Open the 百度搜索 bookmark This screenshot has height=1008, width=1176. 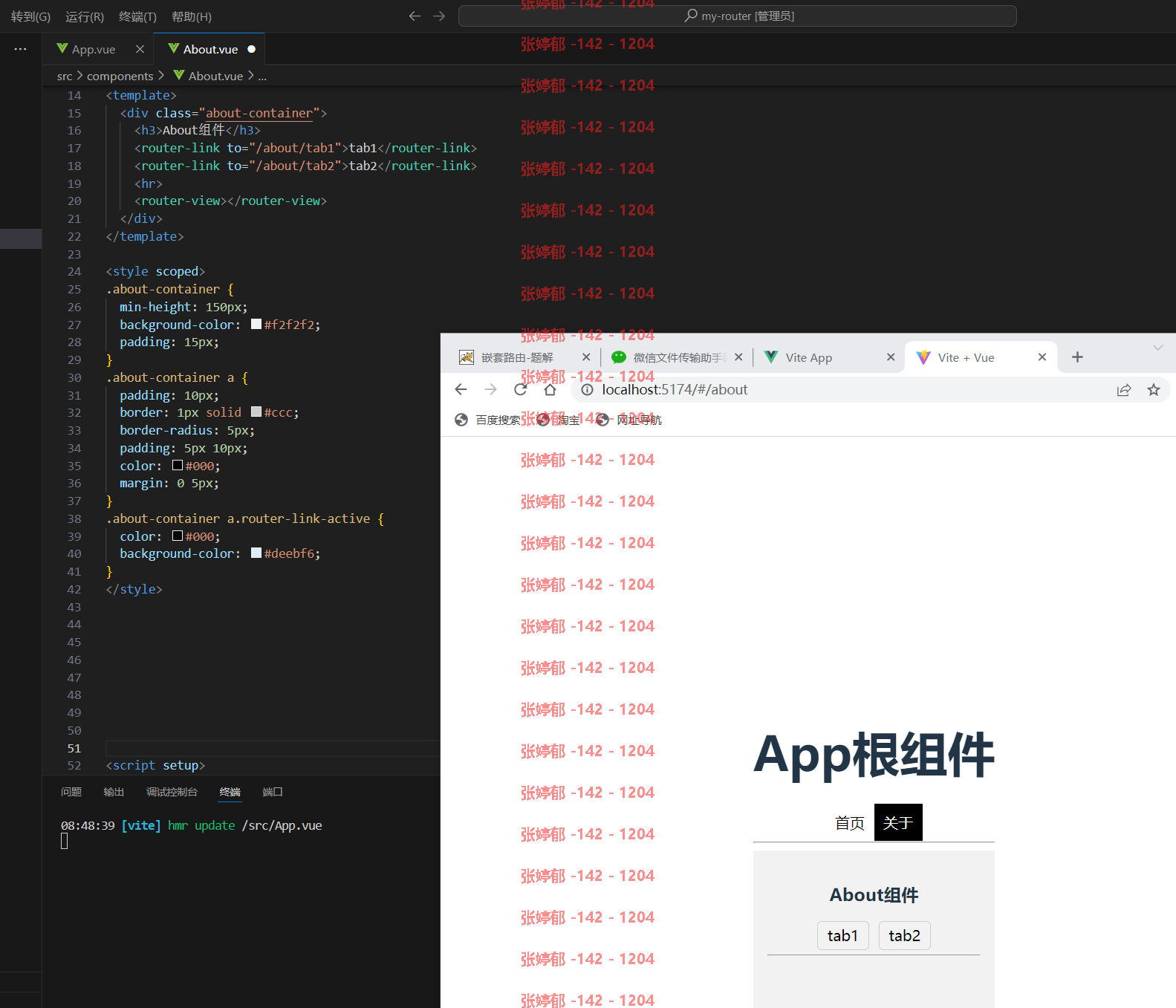click(488, 420)
